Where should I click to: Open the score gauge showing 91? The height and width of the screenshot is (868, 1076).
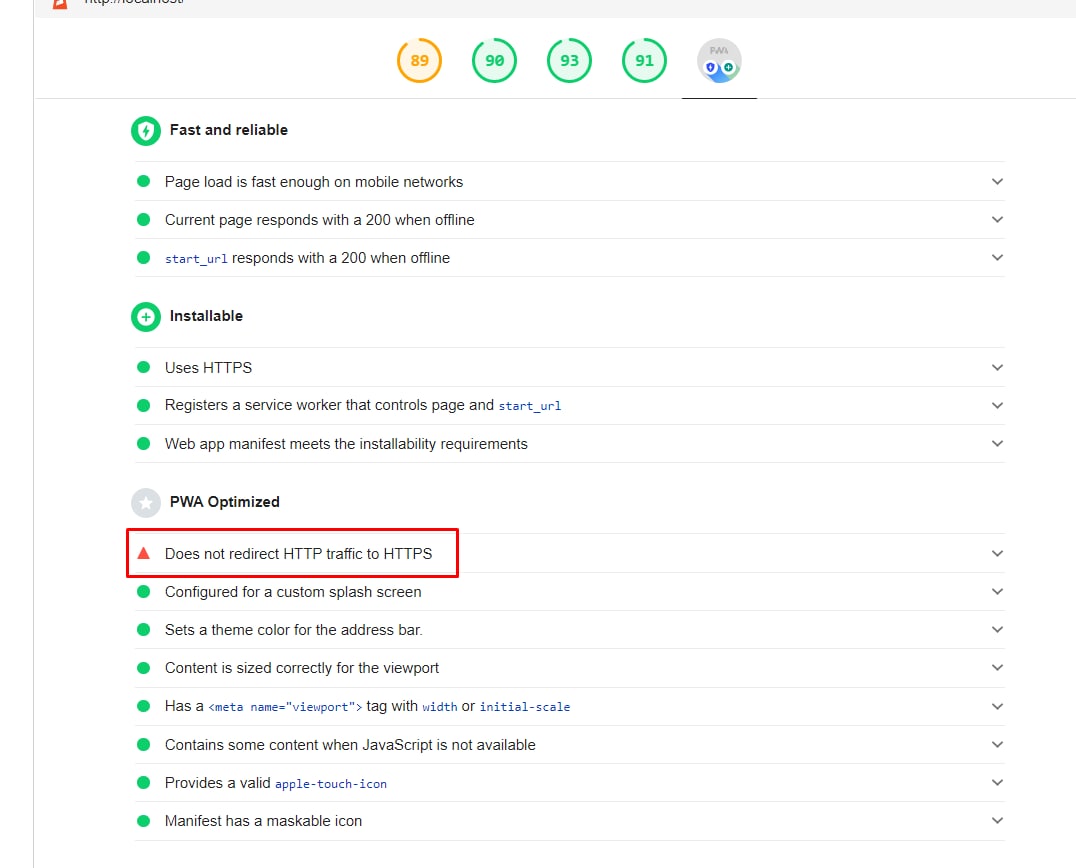pos(644,60)
